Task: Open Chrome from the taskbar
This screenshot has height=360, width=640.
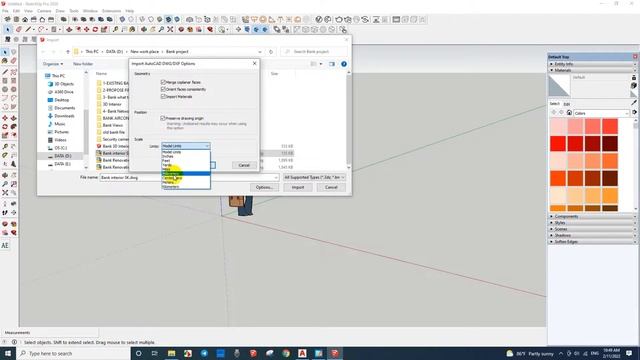Action: coord(286,353)
